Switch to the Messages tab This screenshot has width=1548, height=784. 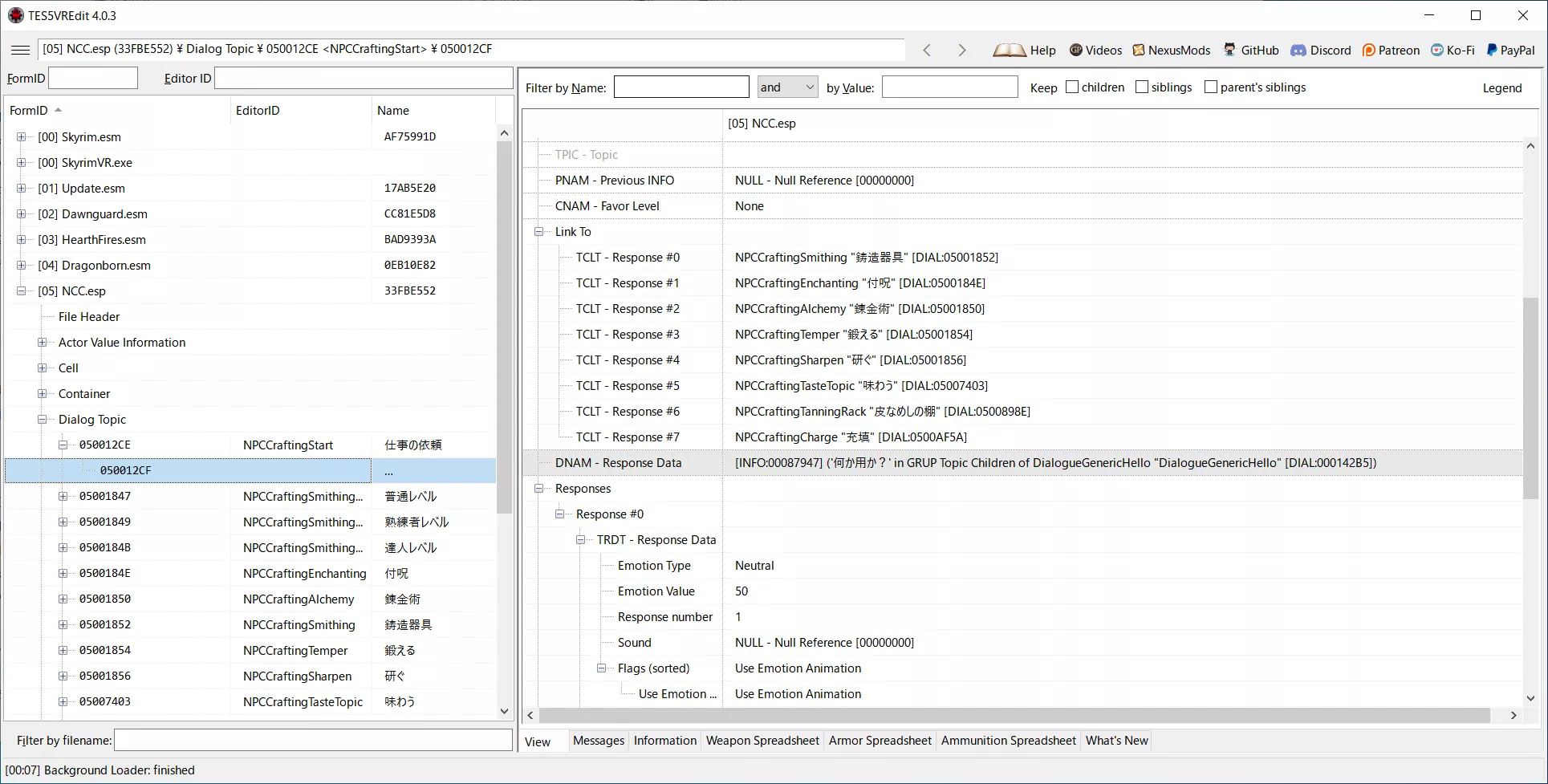(599, 741)
